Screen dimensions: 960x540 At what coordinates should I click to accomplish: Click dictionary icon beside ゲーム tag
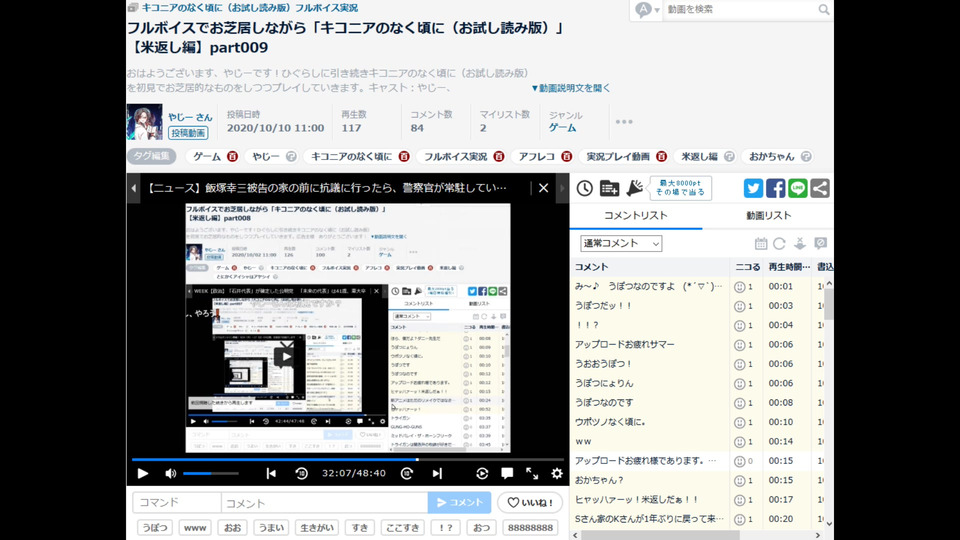pyautogui.click(x=232, y=157)
